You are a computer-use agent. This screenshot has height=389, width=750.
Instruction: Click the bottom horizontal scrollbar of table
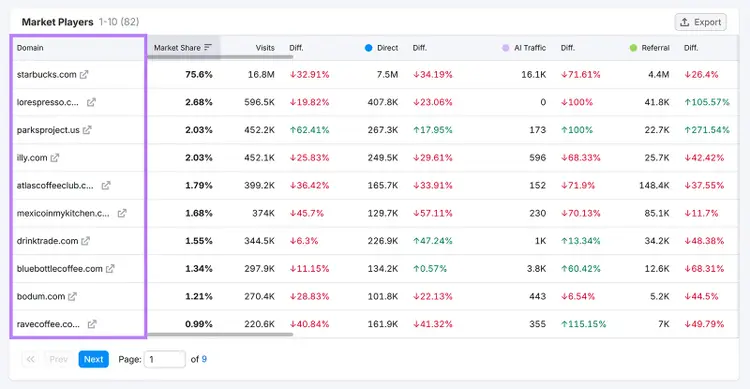[x=220, y=334]
